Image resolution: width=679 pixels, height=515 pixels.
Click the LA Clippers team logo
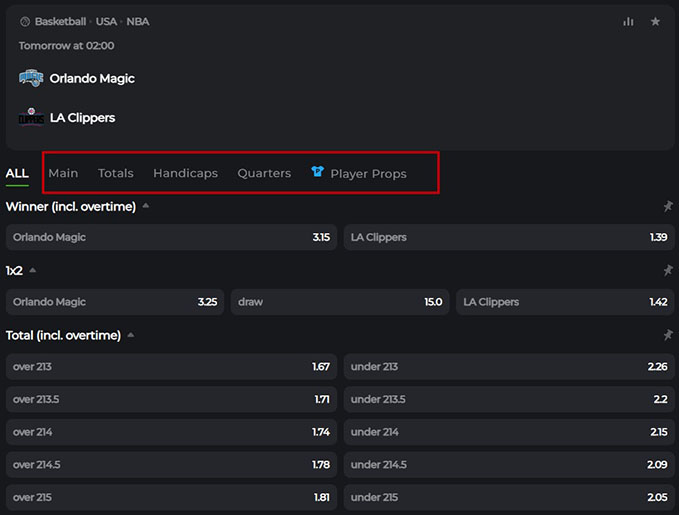31,117
